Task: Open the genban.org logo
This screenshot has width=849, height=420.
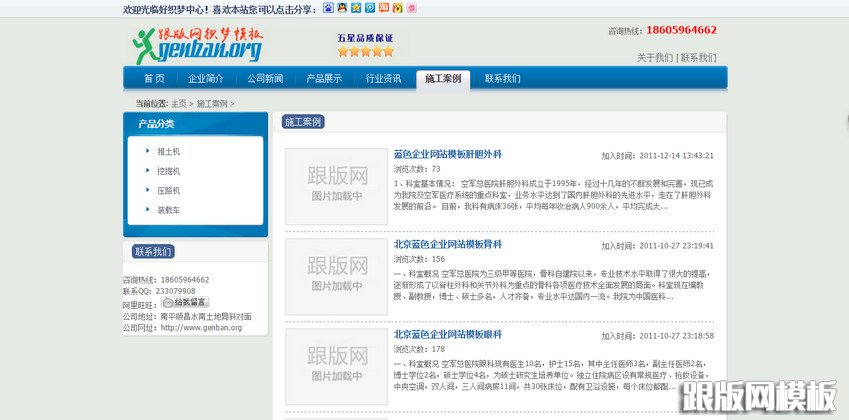Action: pyautogui.click(x=198, y=45)
